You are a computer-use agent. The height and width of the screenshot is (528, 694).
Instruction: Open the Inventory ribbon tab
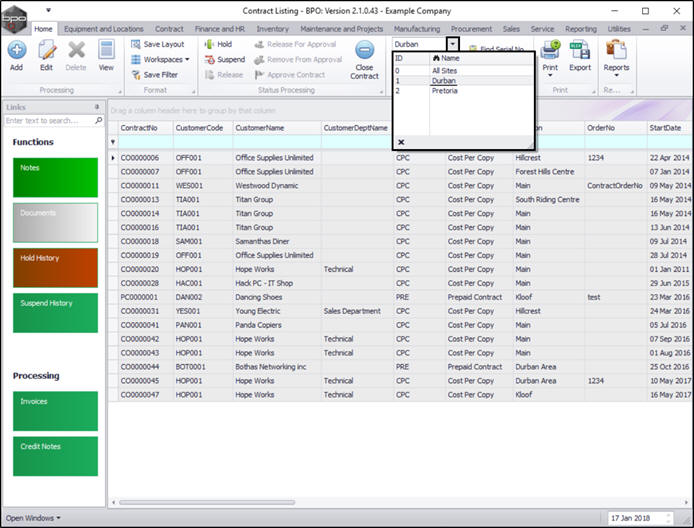273,29
